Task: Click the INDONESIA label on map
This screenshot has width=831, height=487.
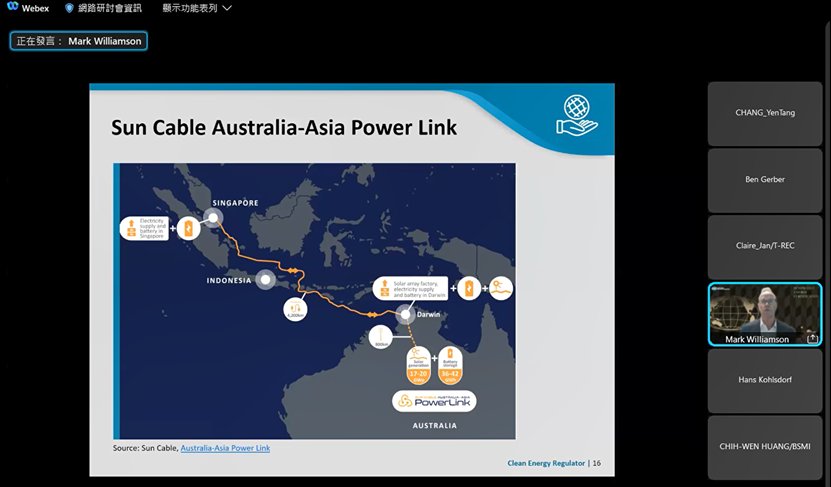Action: tap(229, 280)
